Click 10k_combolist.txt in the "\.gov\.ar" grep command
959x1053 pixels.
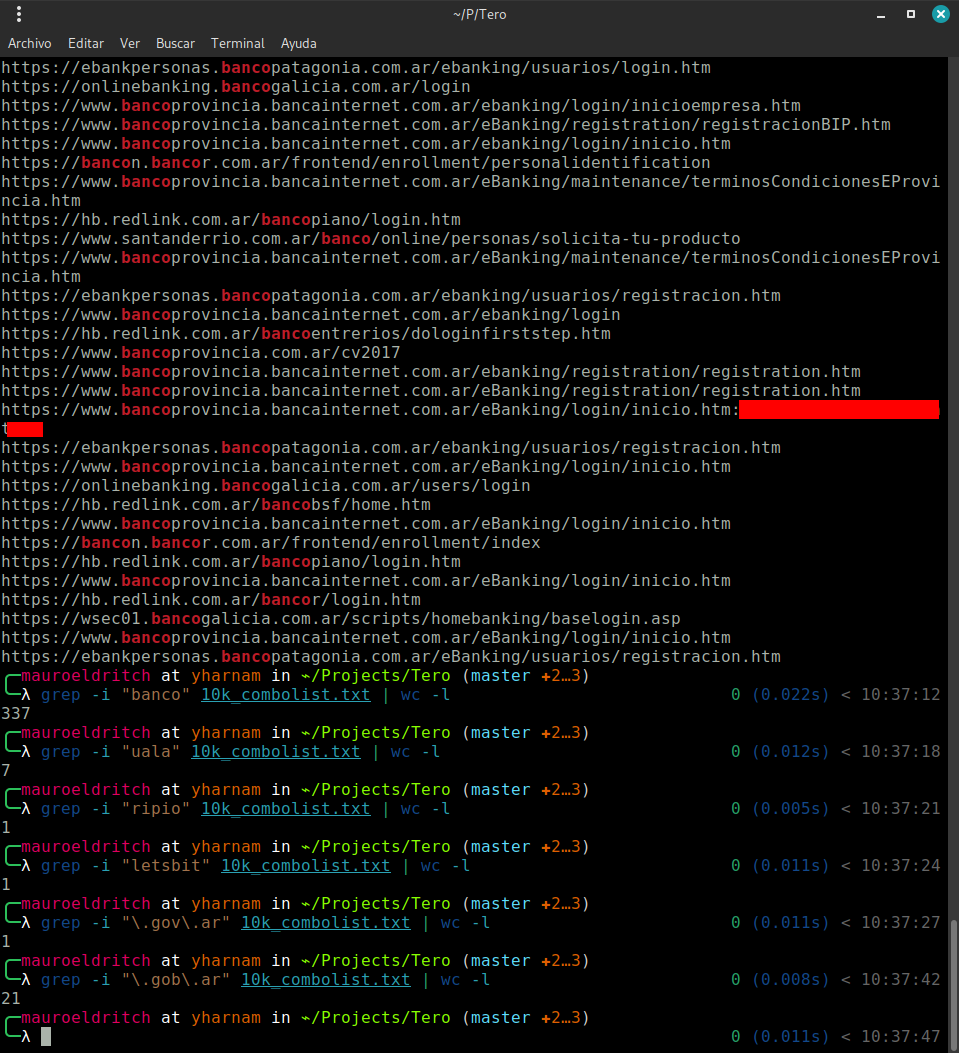tap(326, 923)
